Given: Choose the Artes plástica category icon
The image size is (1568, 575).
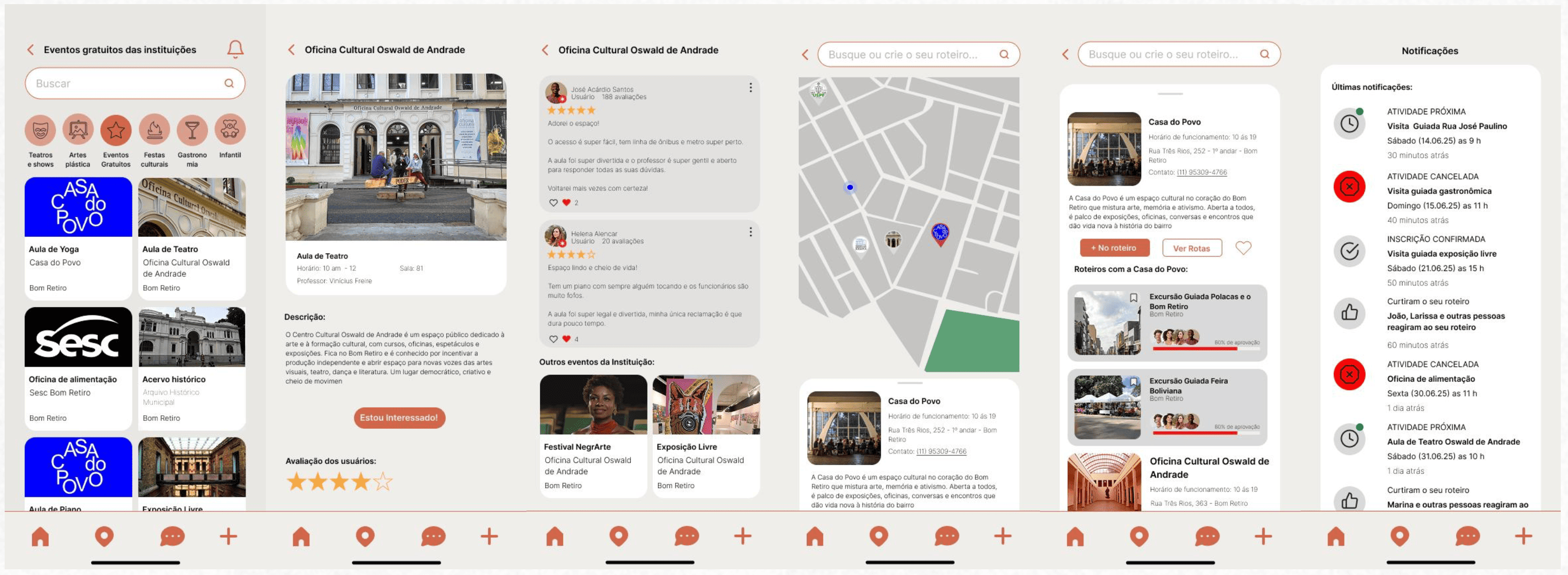Looking at the screenshot, I should [x=78, y=130].
